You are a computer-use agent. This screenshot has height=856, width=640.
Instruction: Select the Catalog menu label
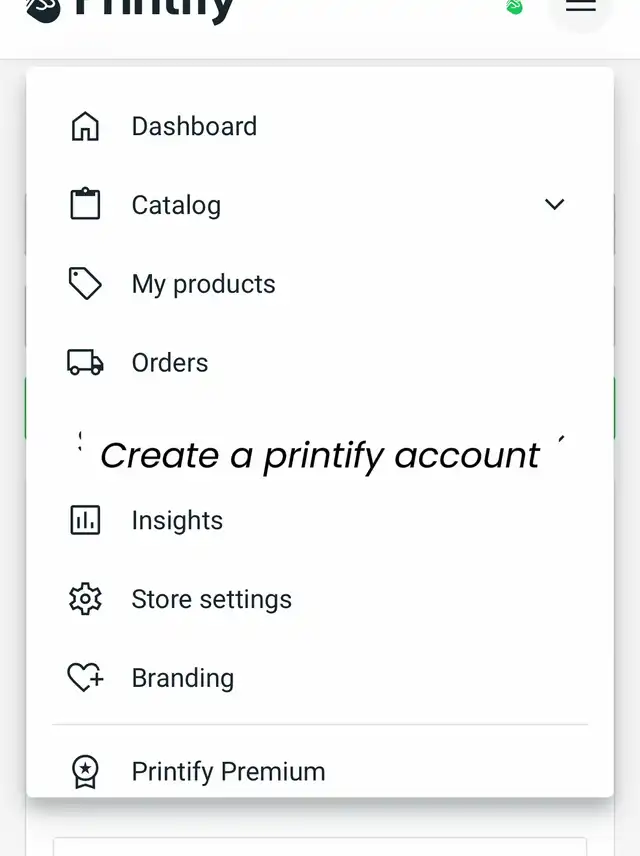(x=176, y=205)
